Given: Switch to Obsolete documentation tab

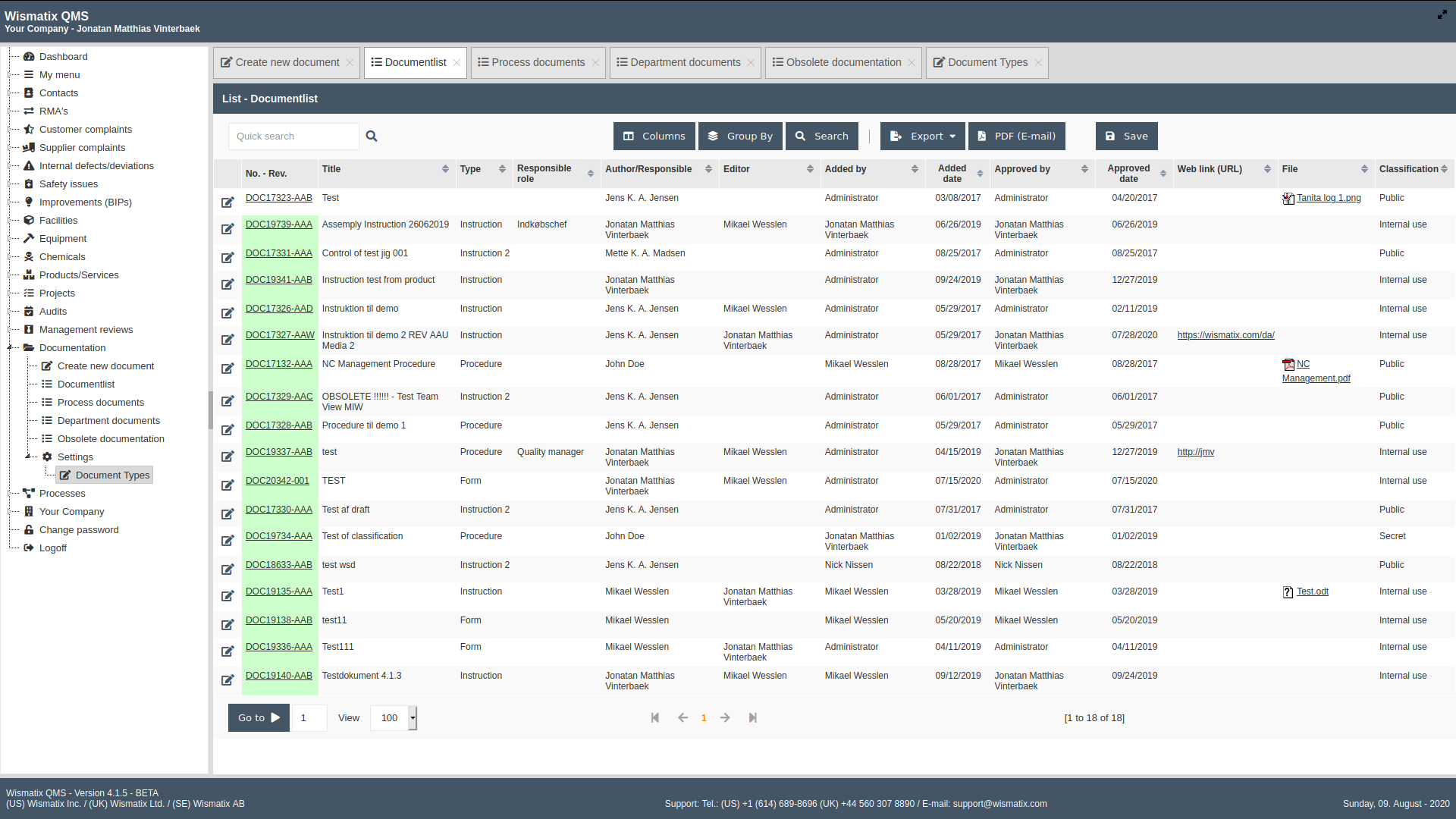Looking at the screenshot, I should coord(843,63).
